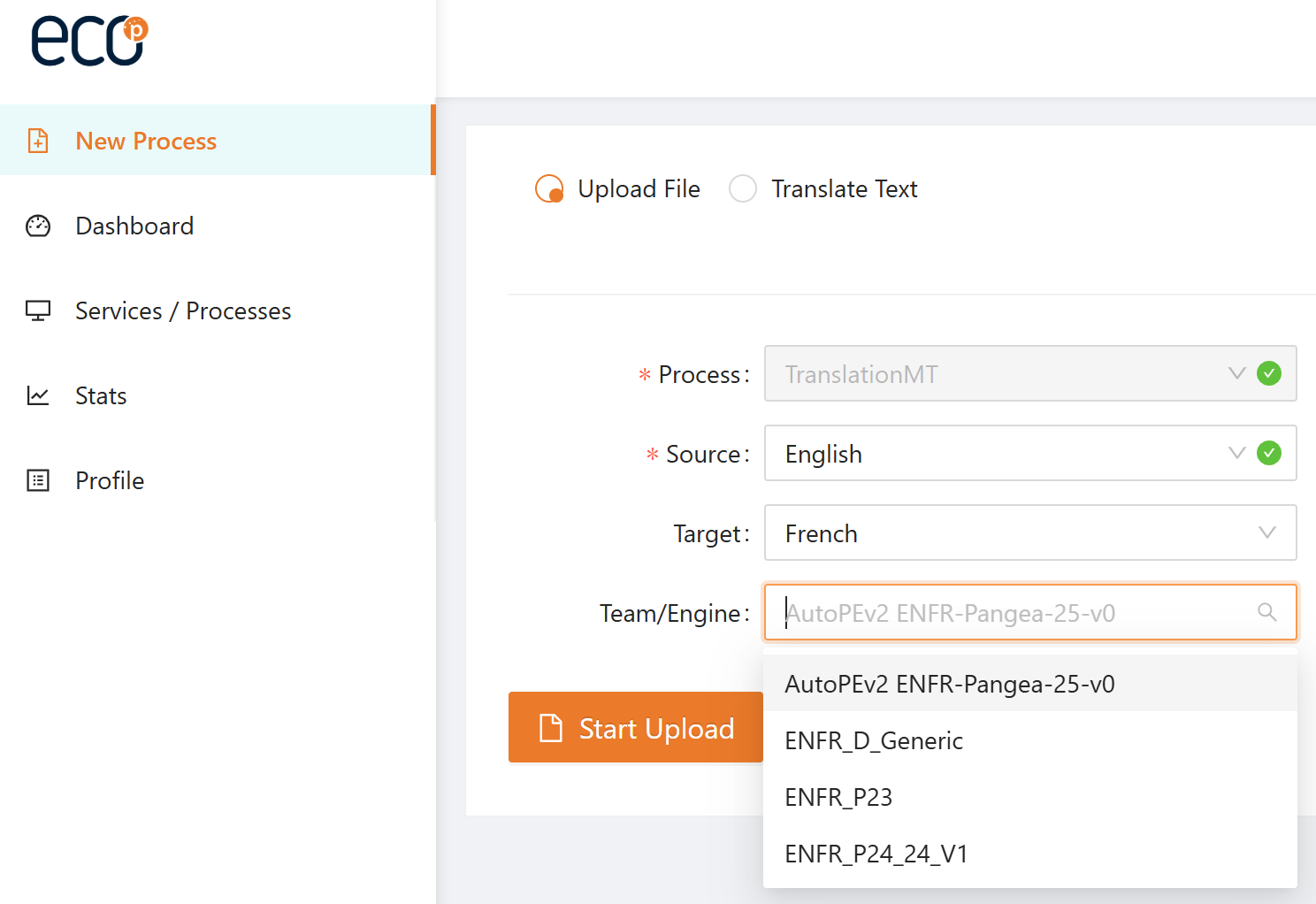Open the Process TranslationMT dropdown

pyautogui.click(x=1008, y=374)
